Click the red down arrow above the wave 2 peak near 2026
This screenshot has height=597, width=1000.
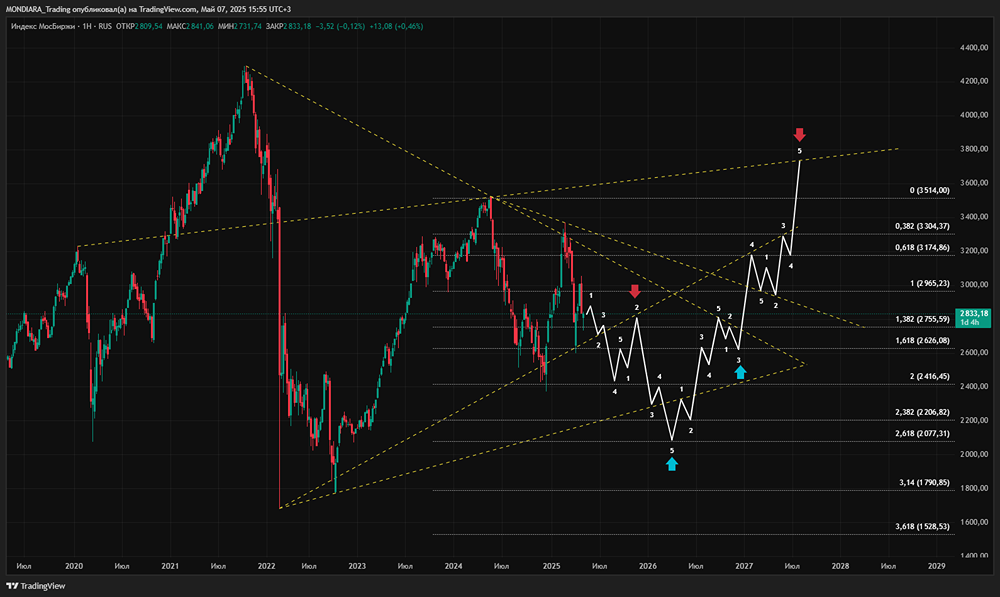pyautogui.click(x=635, y=291)
